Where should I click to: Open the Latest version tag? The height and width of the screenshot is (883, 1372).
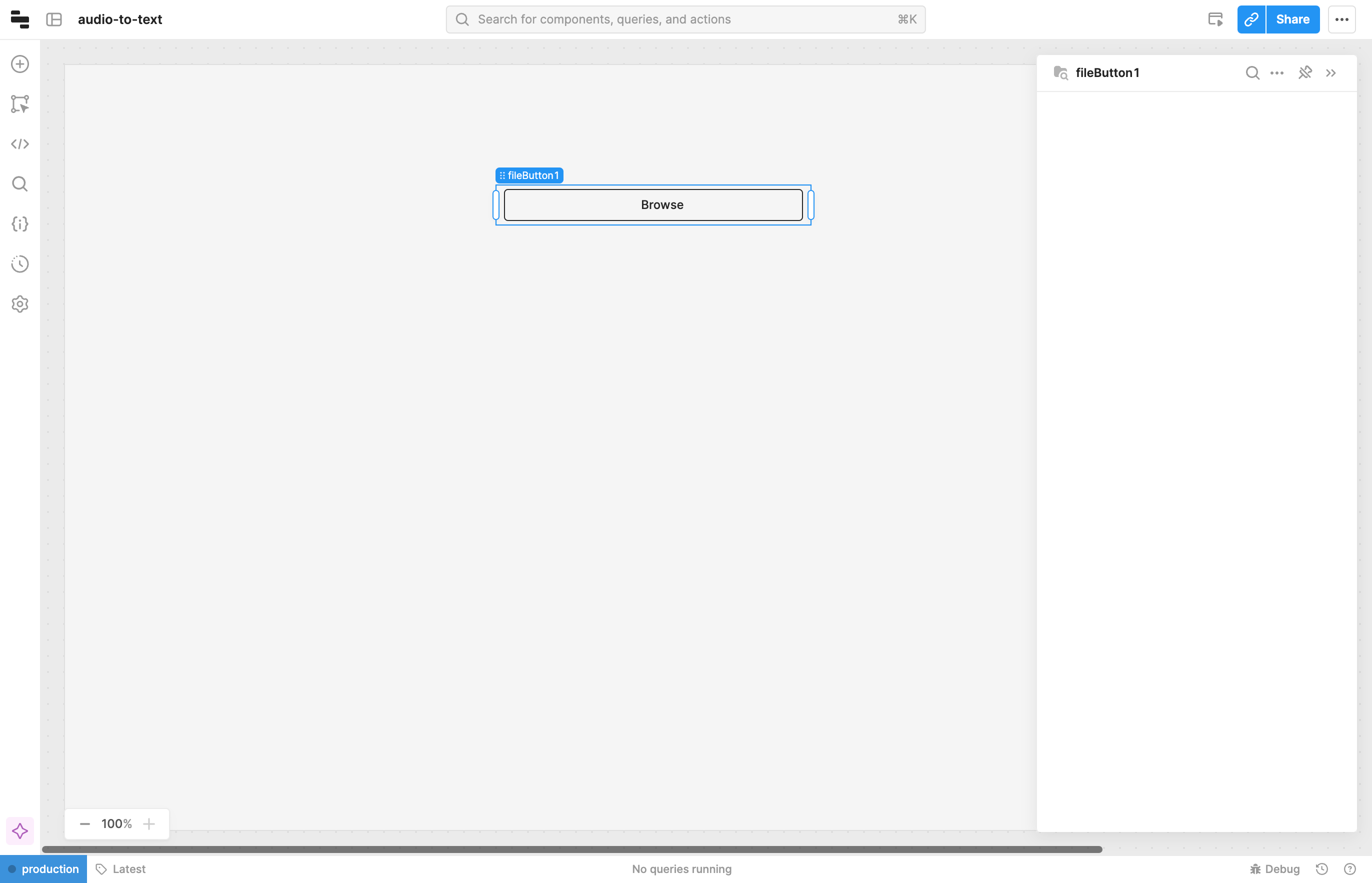121,868
